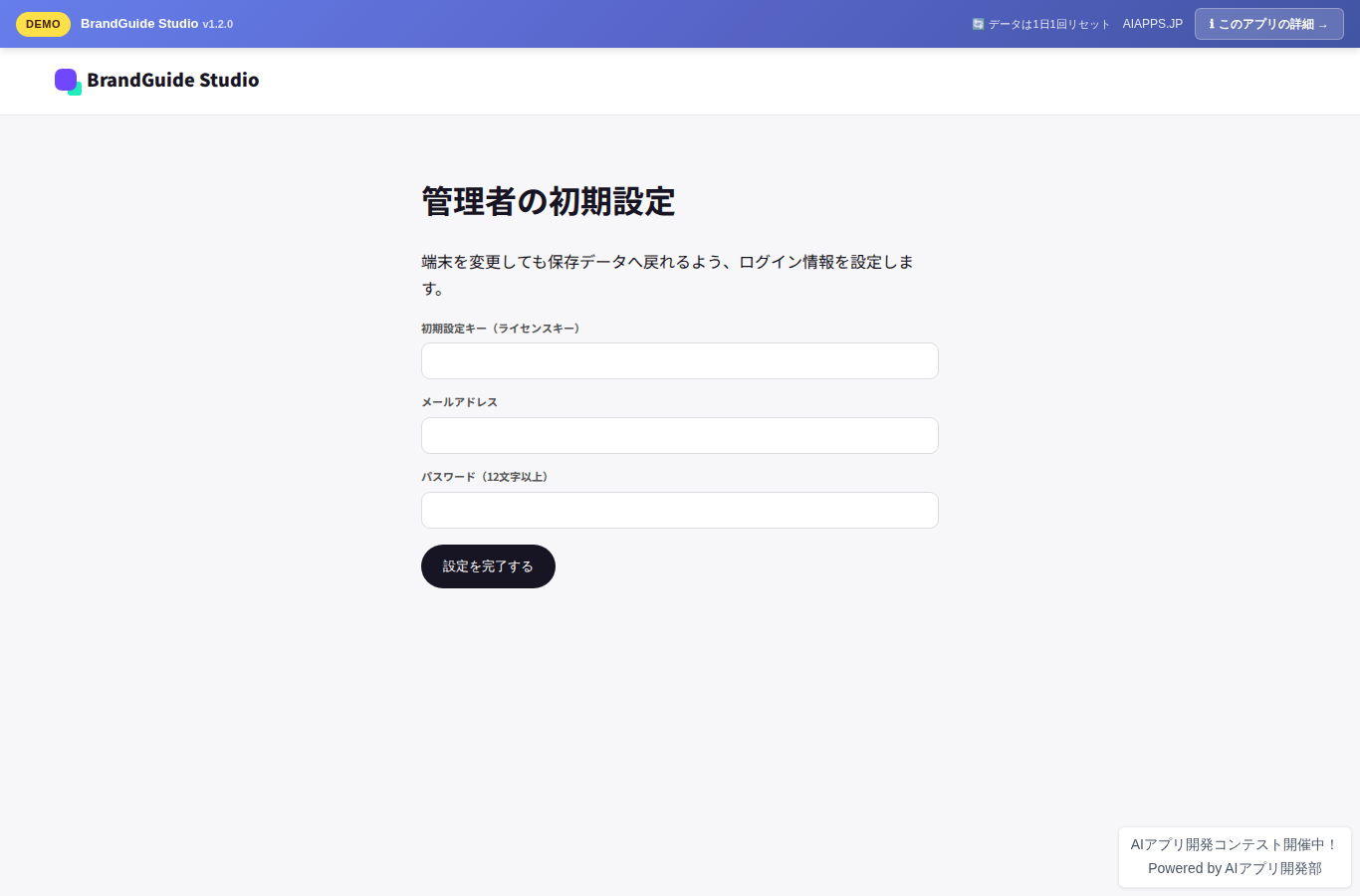Click the メールアドレス label
This screenshot has height=896, width=1360.
(x=459, y=402)
